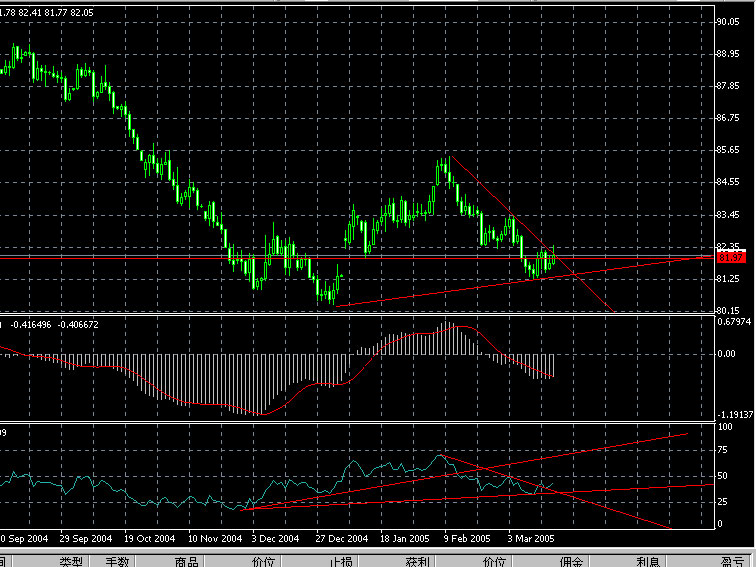Select the 商品 column header
This screenshot has height=567, width=756.
pyautogui.click(x=187, y=561)
